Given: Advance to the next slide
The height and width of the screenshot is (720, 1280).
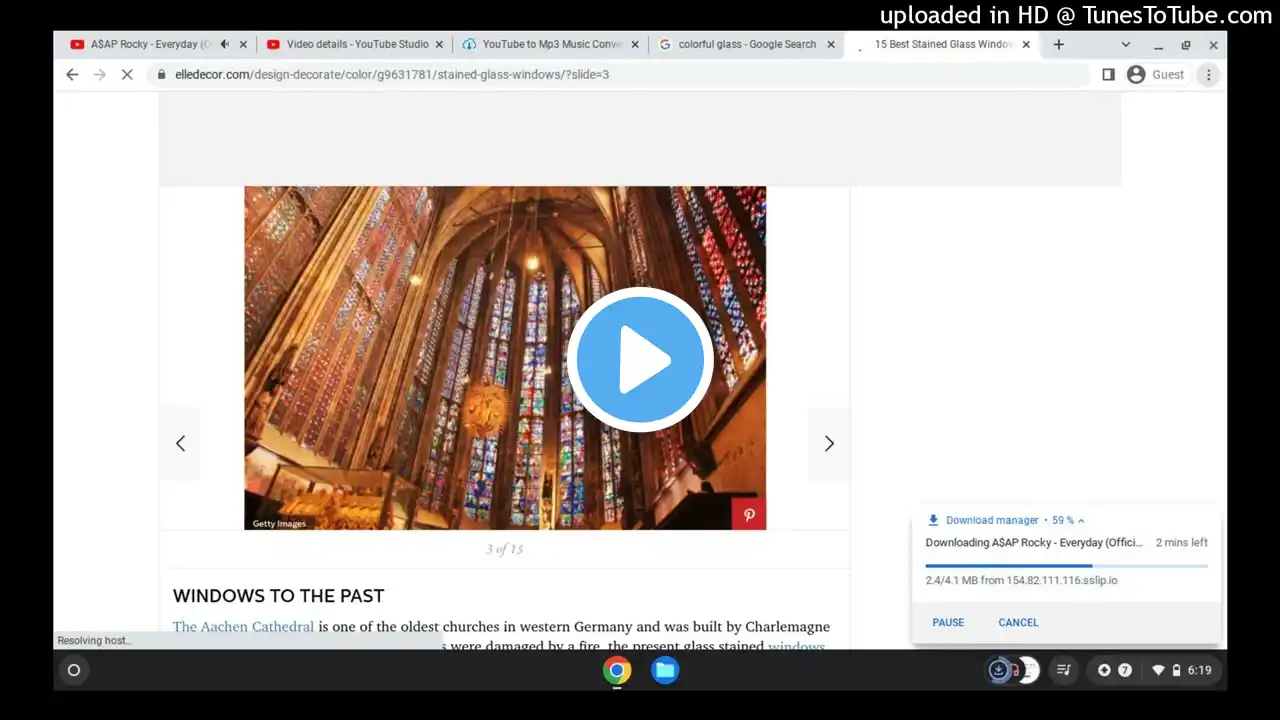Looking at the screenshot, I should 829,443.
